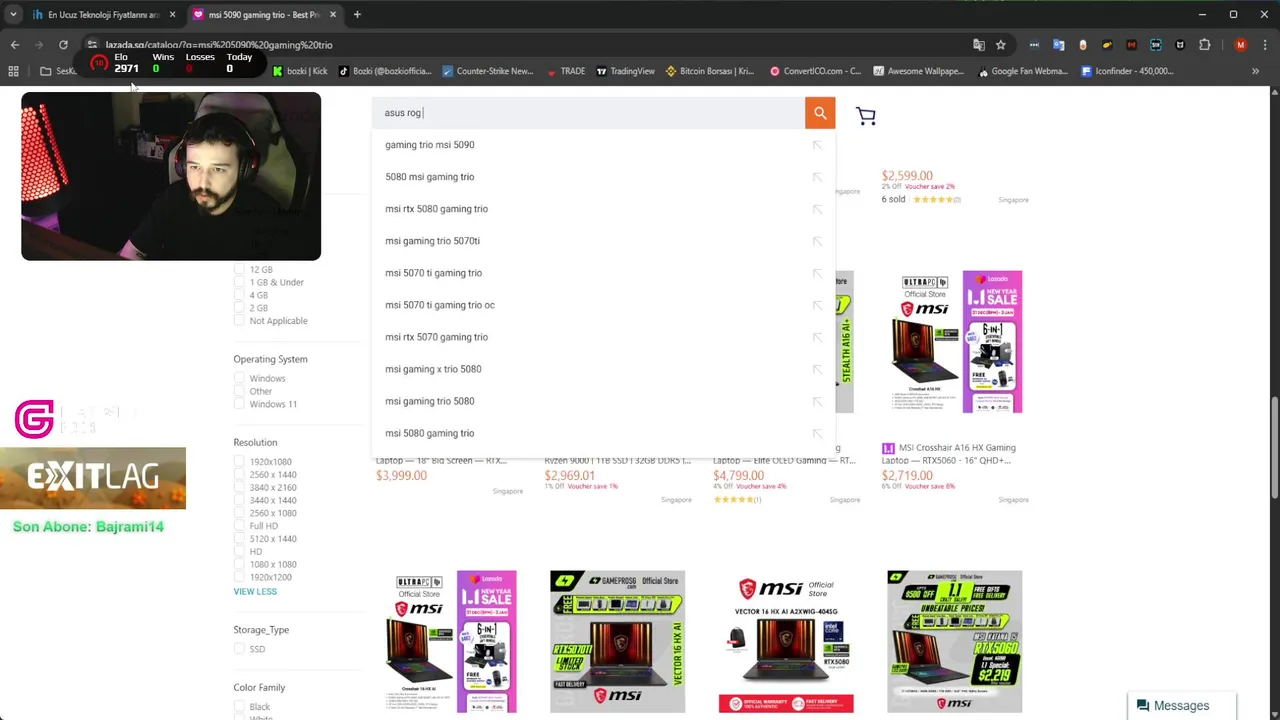Open the apps grid in bookmarks bar
Viewport: 1280px width, 720px height.
(x=13, y=71)
